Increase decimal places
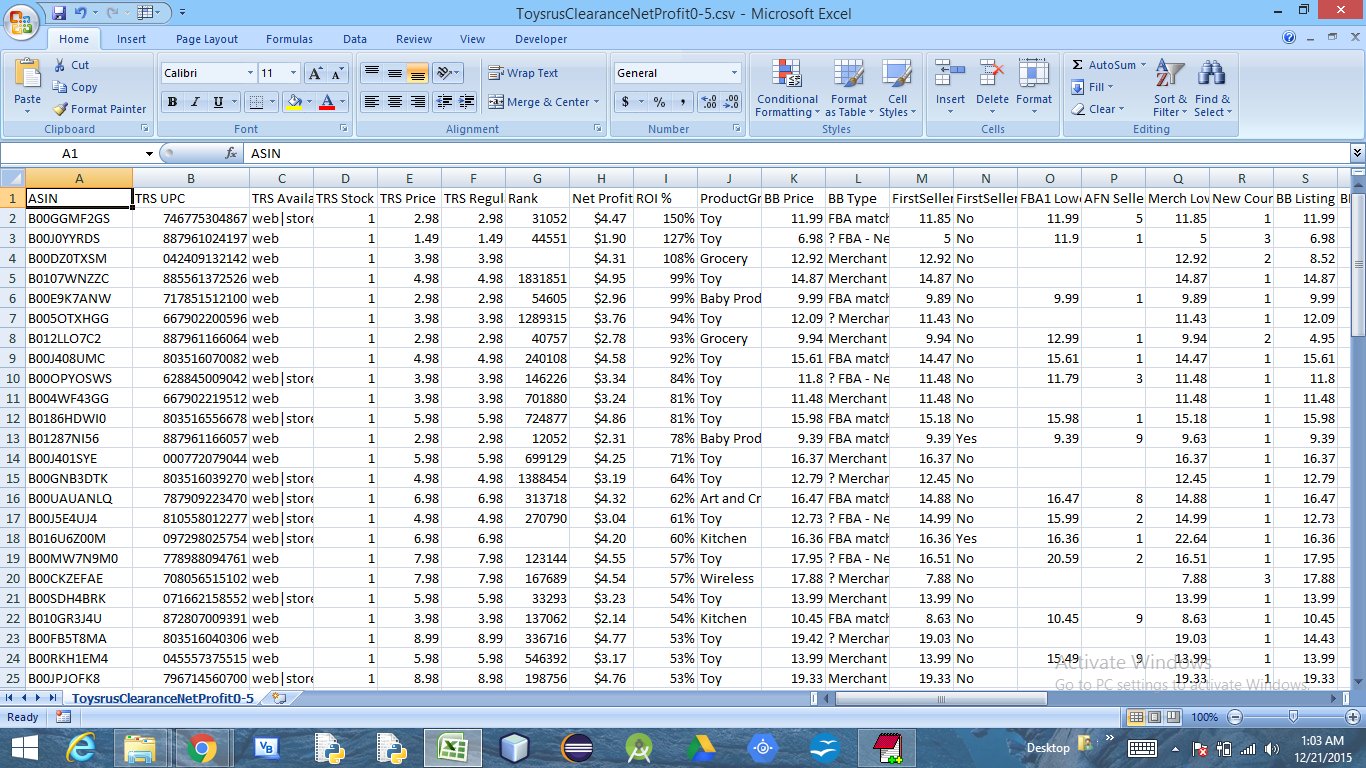Image resolution: width=1366 pixels, height=768 pixels. pyautogui.click(x=709, y=102)
